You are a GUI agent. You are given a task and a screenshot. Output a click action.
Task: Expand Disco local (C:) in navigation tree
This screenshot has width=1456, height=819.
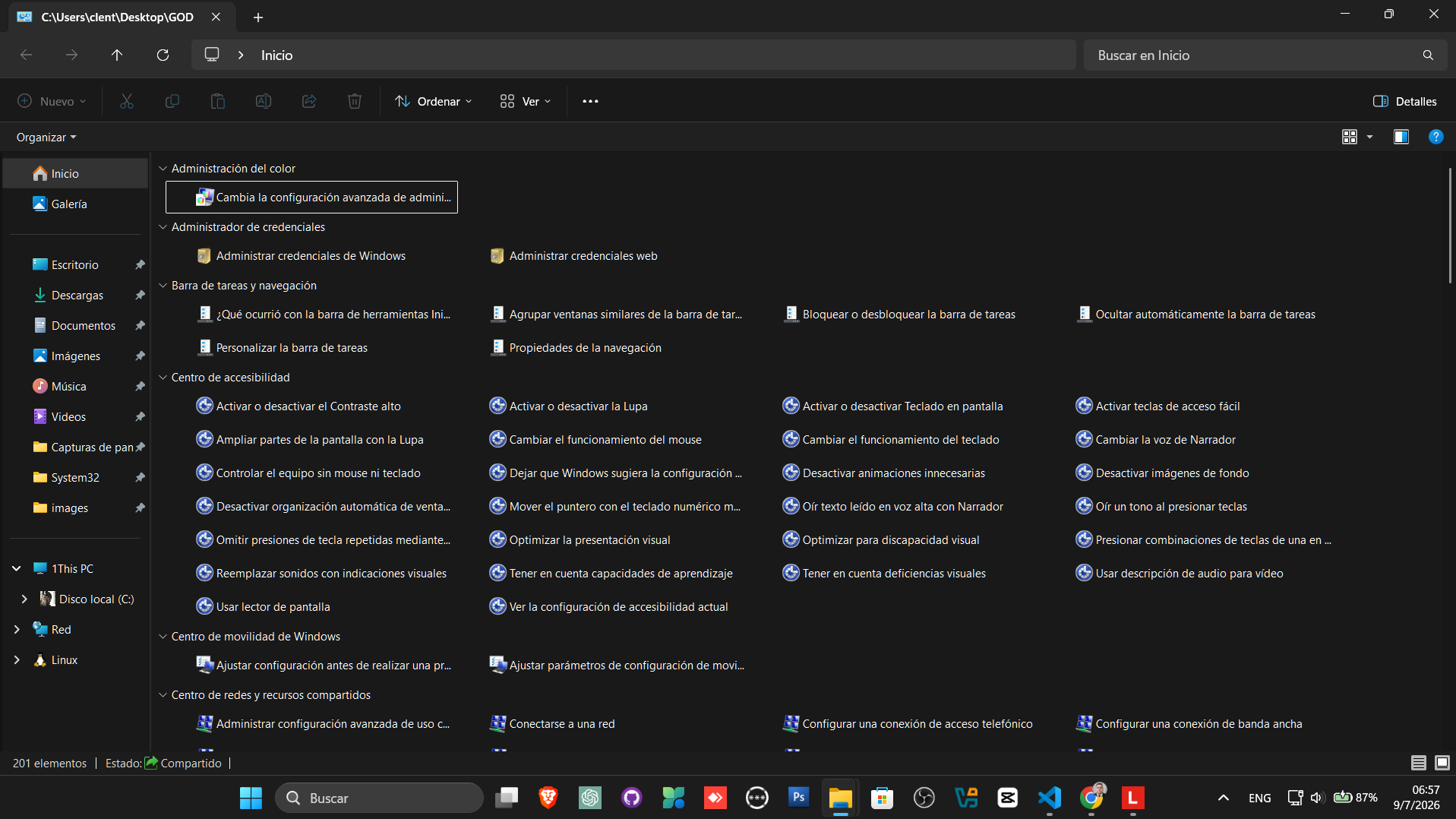(x=24, y=599)
